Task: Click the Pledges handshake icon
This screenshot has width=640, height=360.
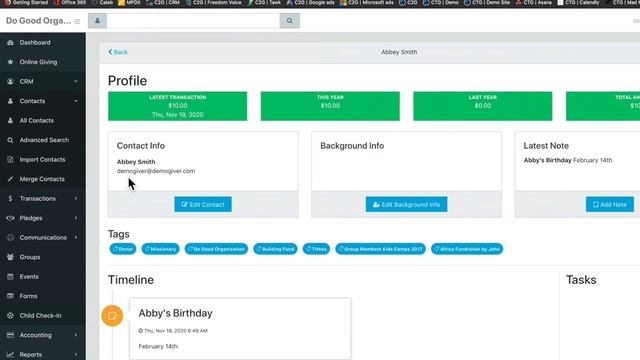Action: pyautogui.click(x=10, y=218)
